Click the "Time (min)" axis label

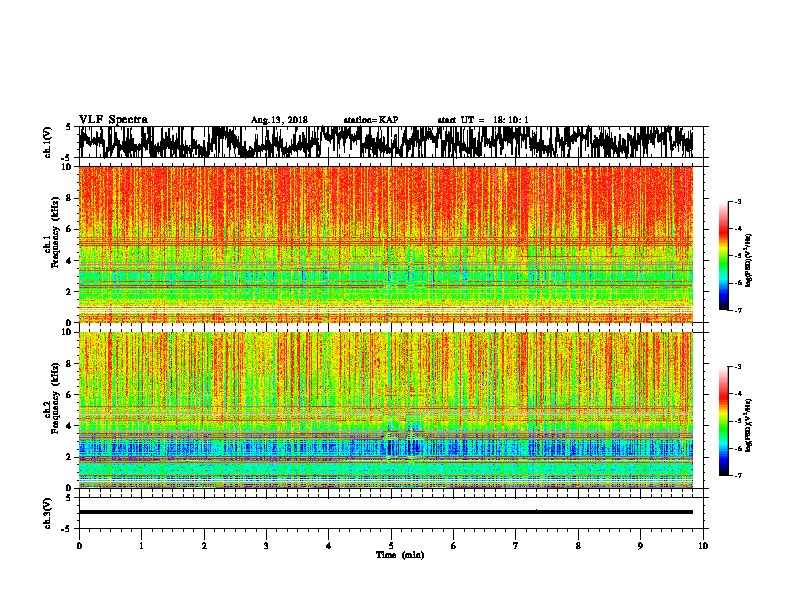click(x=400, y=555)
